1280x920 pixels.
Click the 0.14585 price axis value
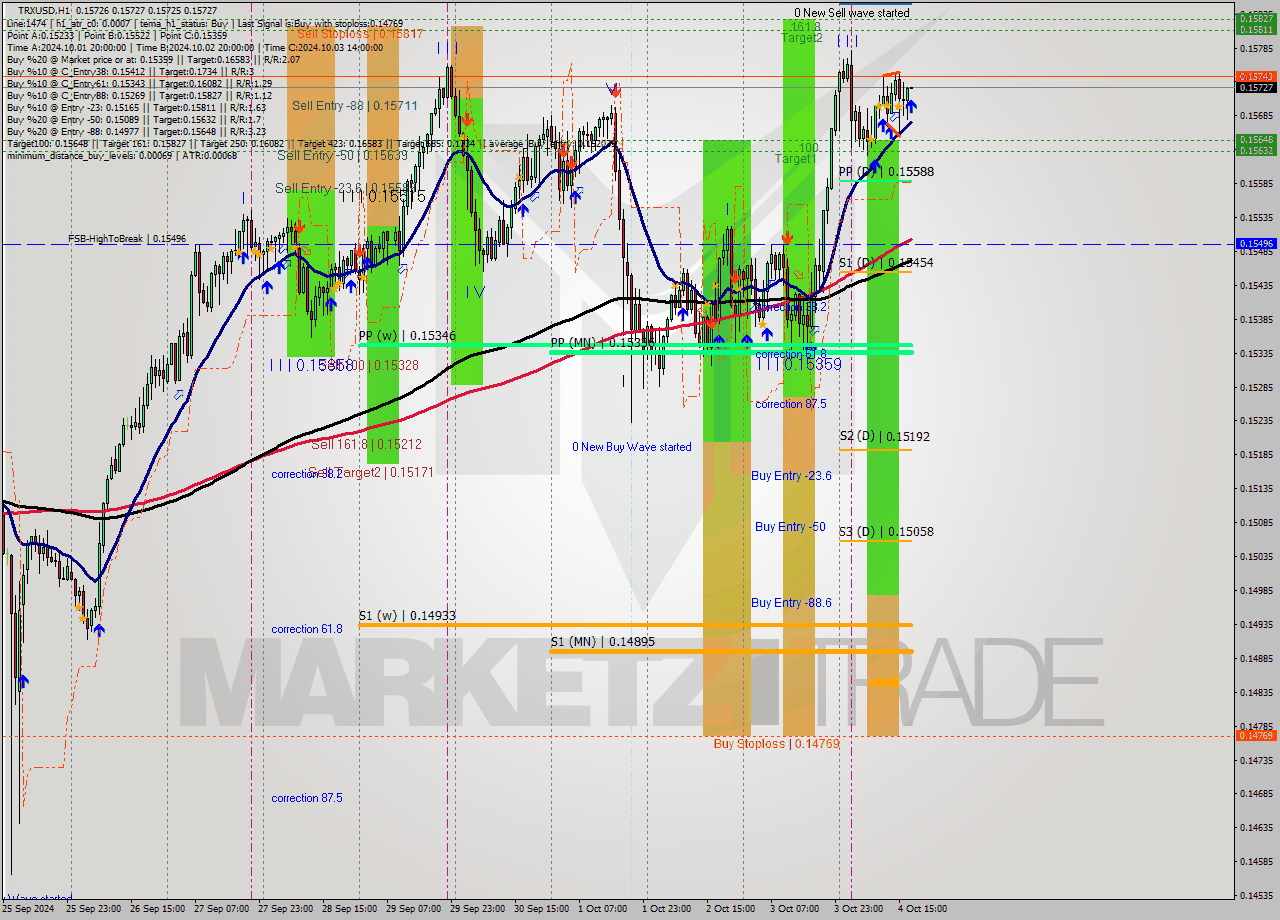point(1256,861)
